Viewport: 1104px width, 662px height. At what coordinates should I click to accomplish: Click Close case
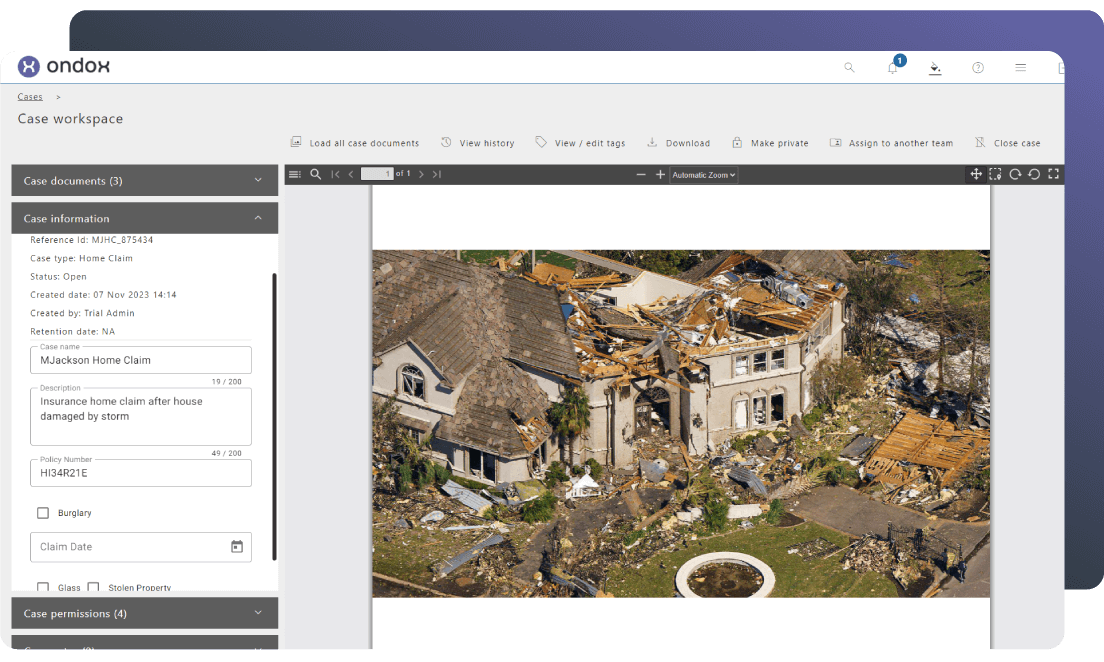tap(1008, 143)
